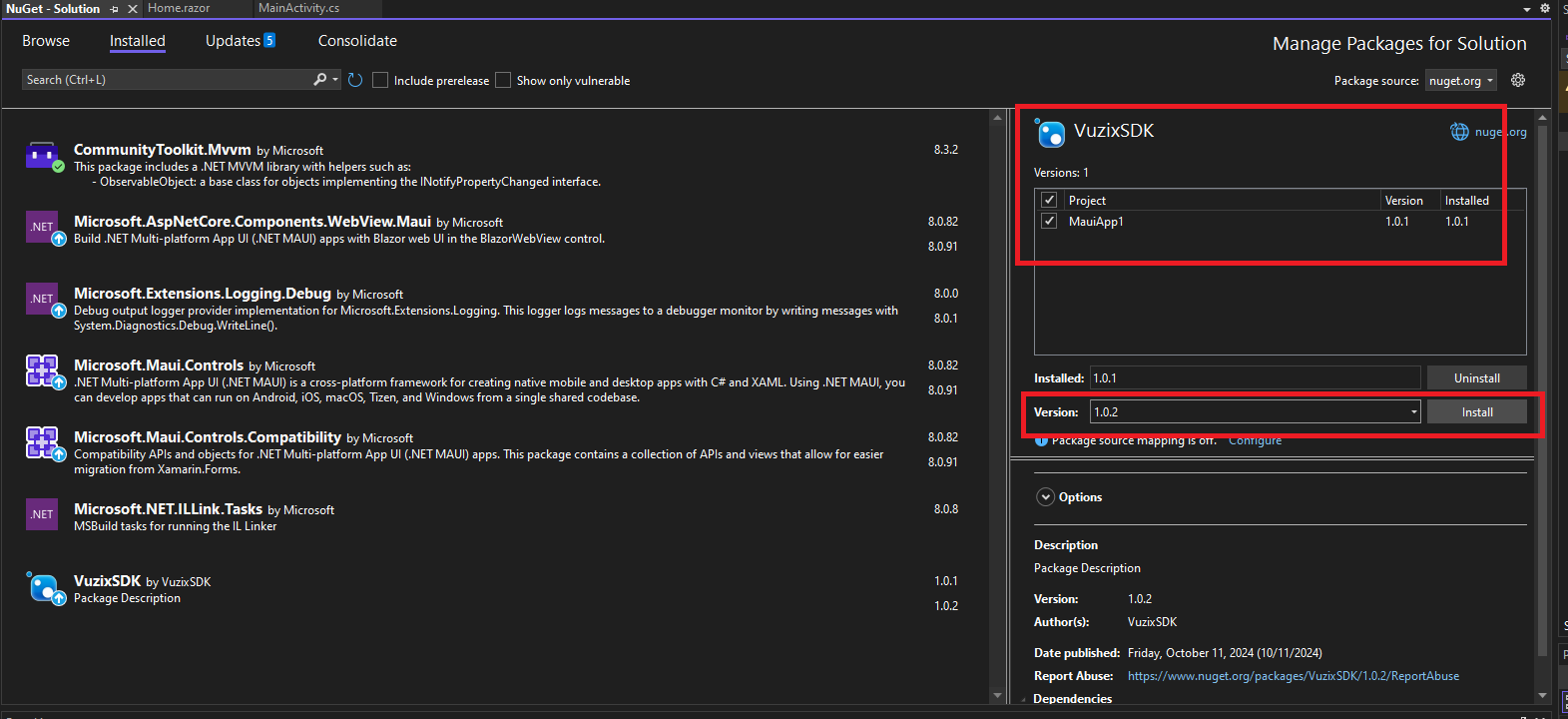This screenshot has height=719, width=1568.
Task: Click the Install button
Action: coord(1477,412)
